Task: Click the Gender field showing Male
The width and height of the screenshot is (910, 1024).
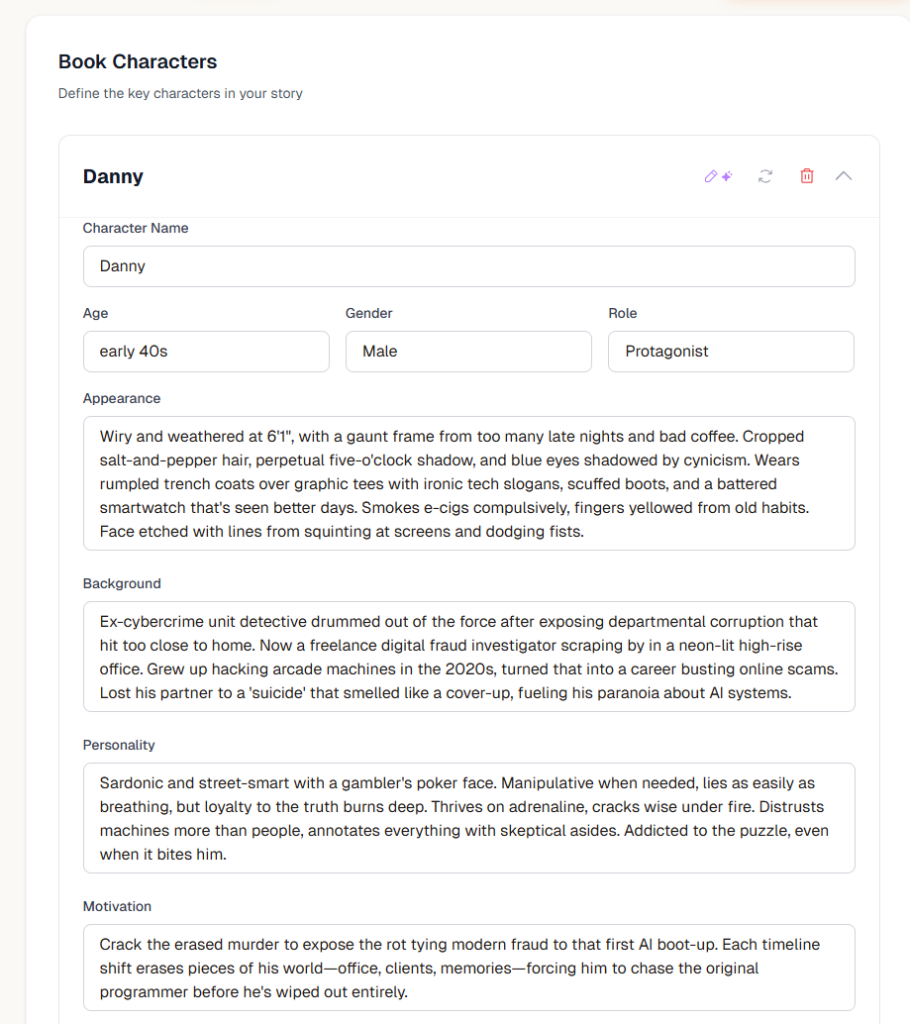Action: click(x=468, y=351)
